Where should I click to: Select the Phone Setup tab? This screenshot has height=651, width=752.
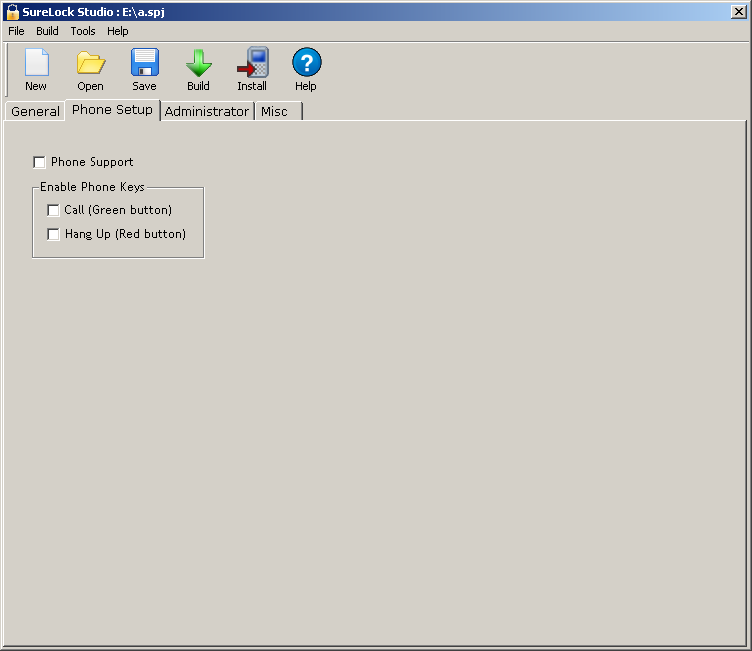pos(112,110)
